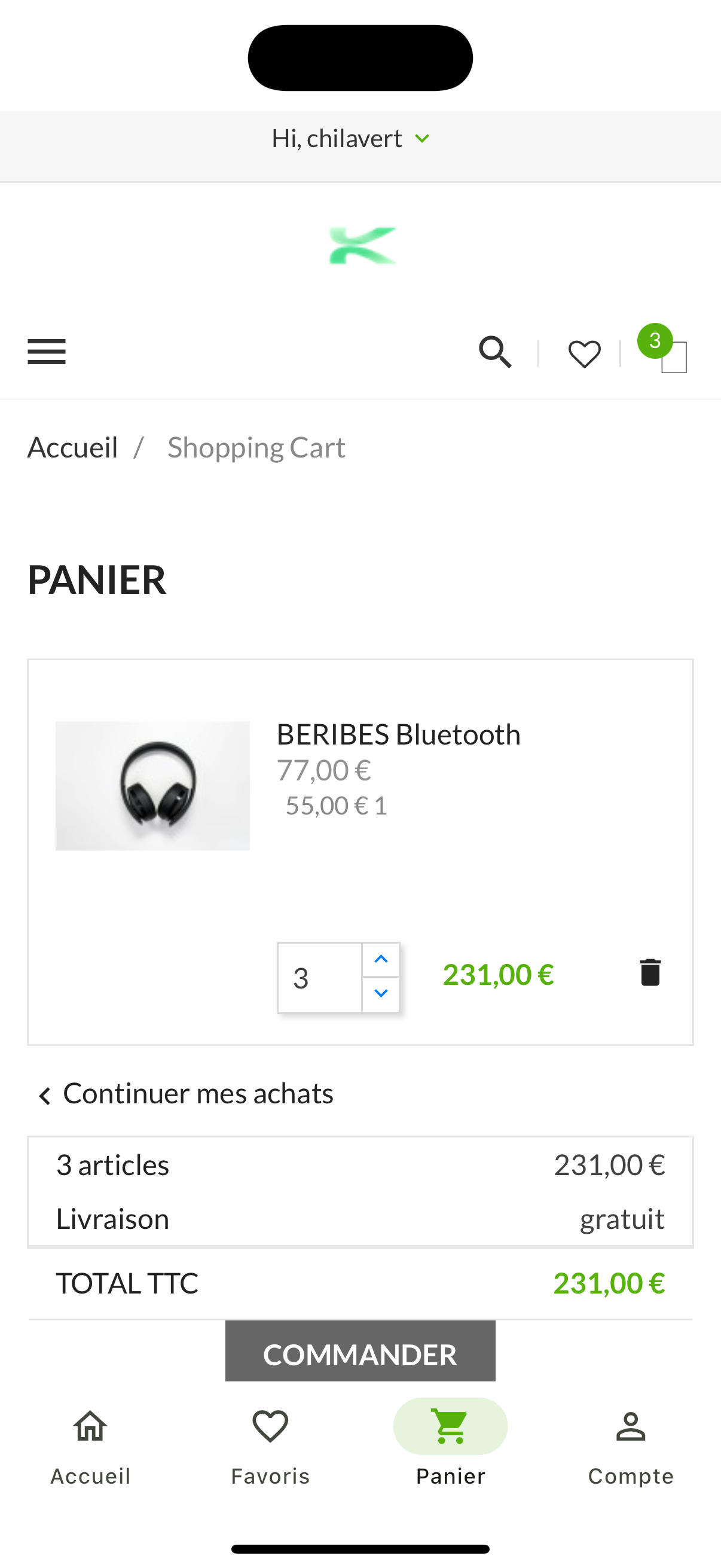The height and width of the screenshot is (1568, 721).
Task: Open the BERIBES Bluetooth product name
Action: coord(399,734)
